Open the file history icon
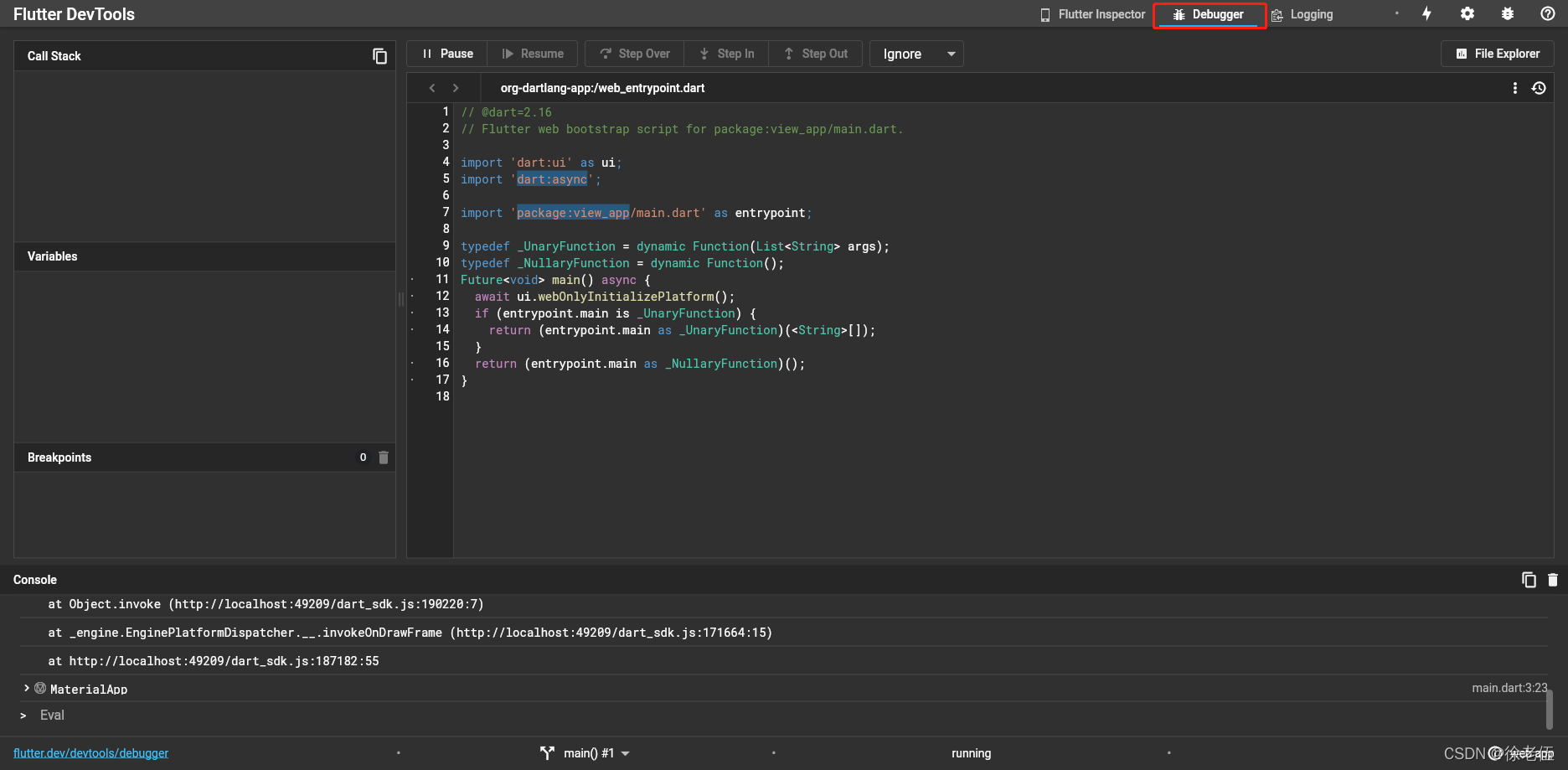This screenshot has width=1568, height=770. (1539, 88)
